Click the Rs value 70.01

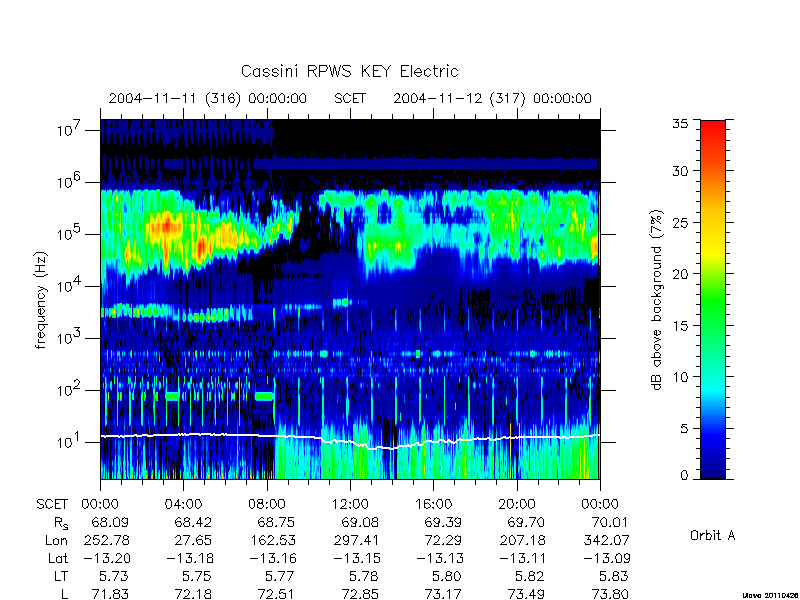pyautogui.click(x=609, y=522)
